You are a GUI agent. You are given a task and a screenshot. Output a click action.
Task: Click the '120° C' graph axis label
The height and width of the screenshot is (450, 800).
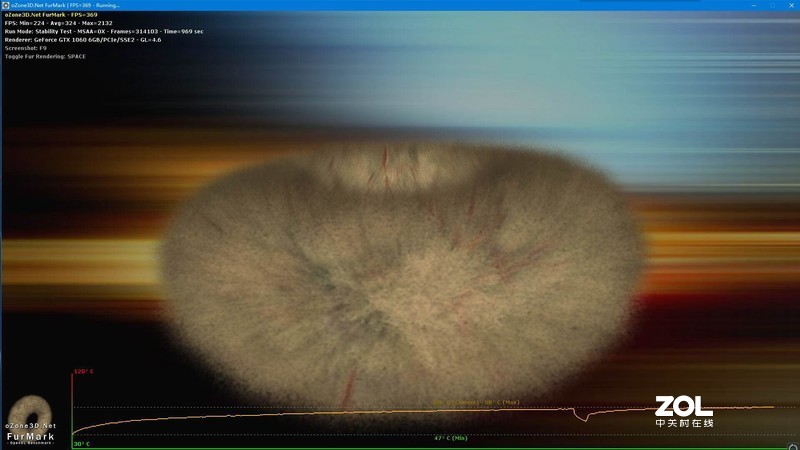tap(84, 371)
